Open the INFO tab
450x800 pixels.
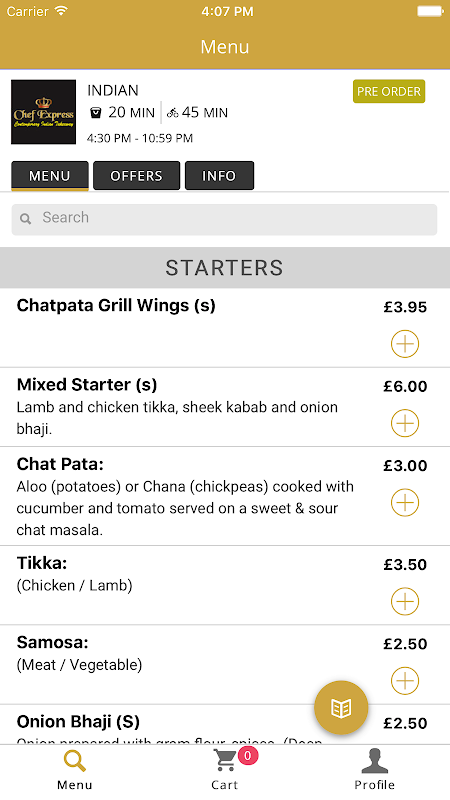pos(219,176)
